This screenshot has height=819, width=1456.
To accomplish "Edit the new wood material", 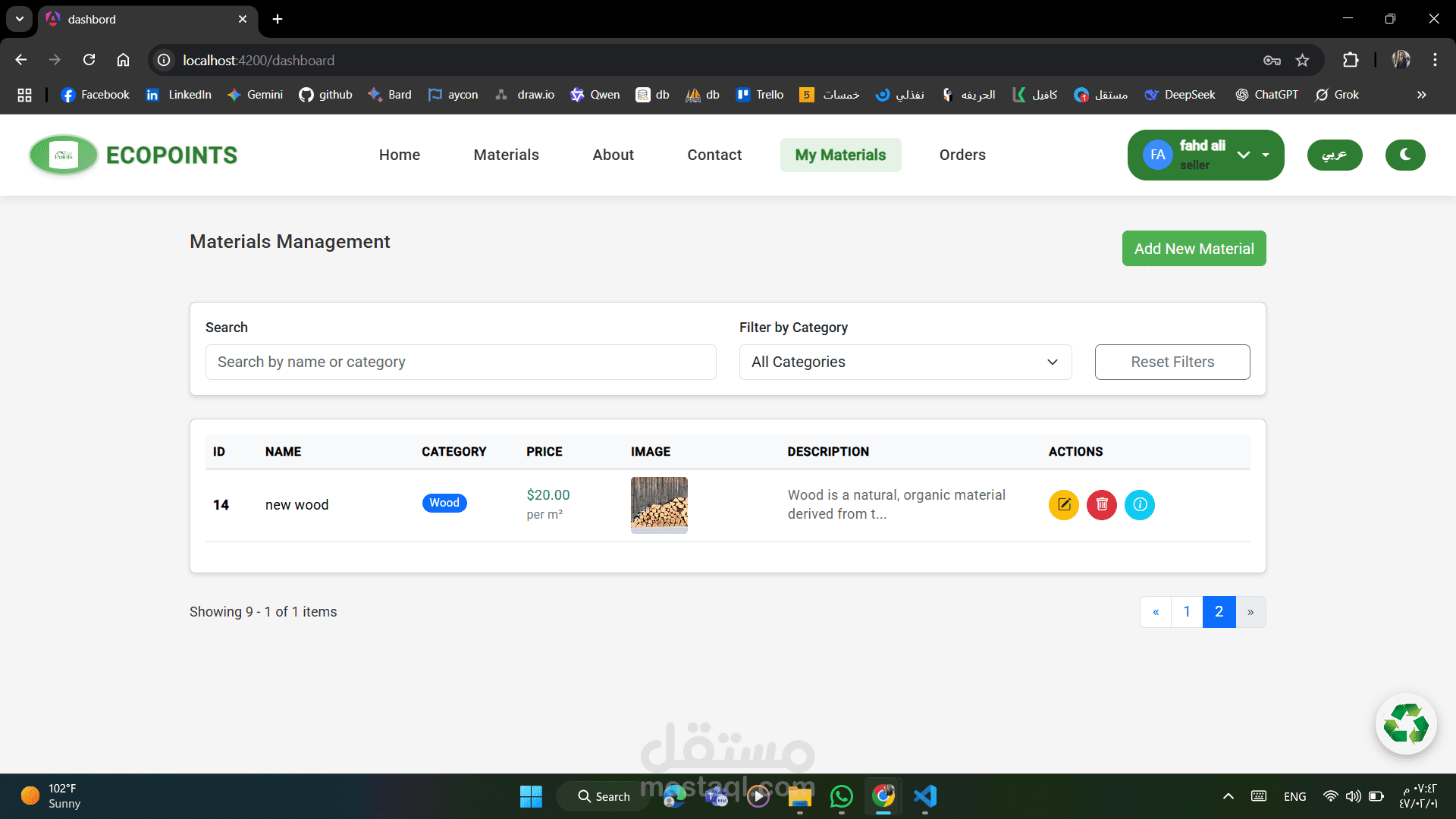I will [x=1064, y=504].
